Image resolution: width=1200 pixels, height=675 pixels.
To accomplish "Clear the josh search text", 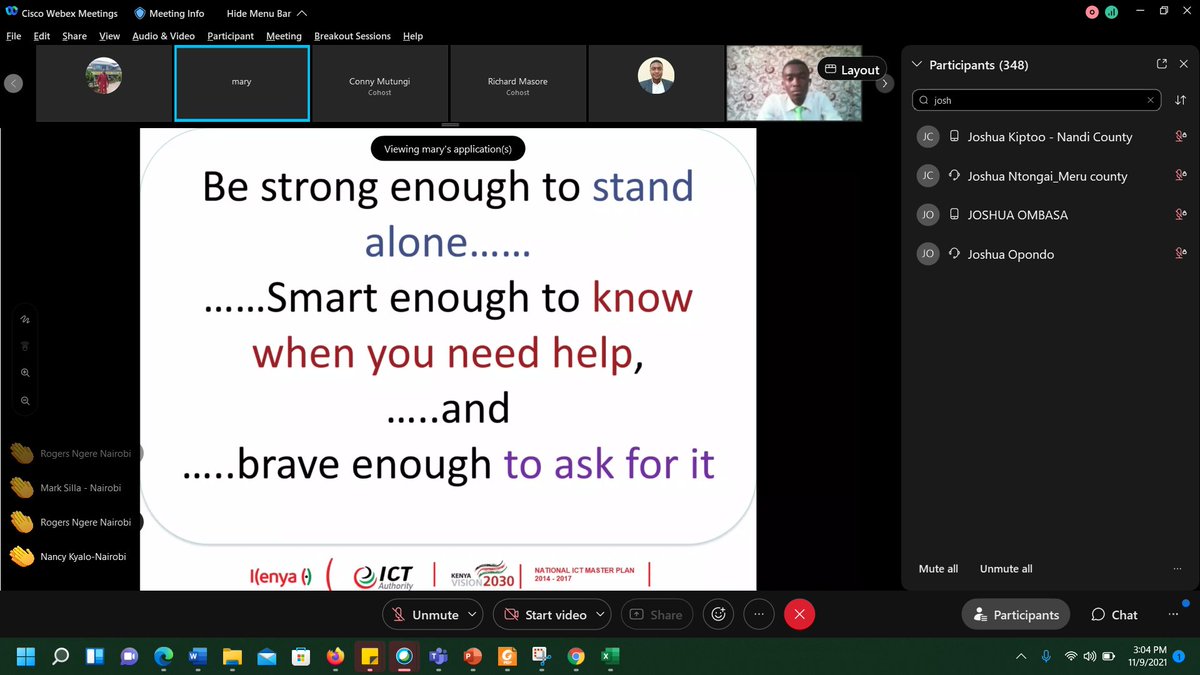I will click(x=1151, y=100).
